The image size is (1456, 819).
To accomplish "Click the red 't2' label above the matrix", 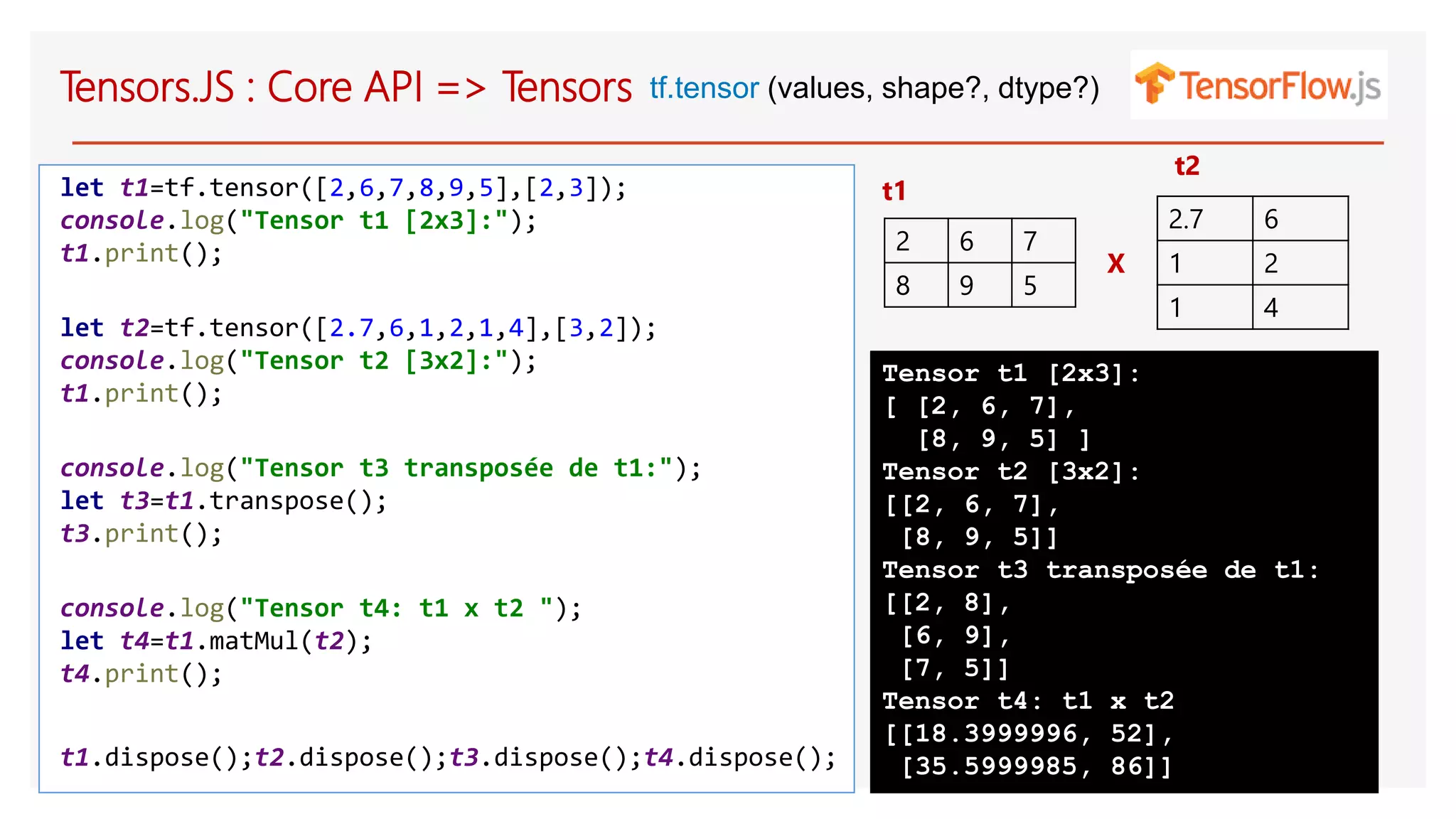I will pyautogui.click(x=1187, y=166).
